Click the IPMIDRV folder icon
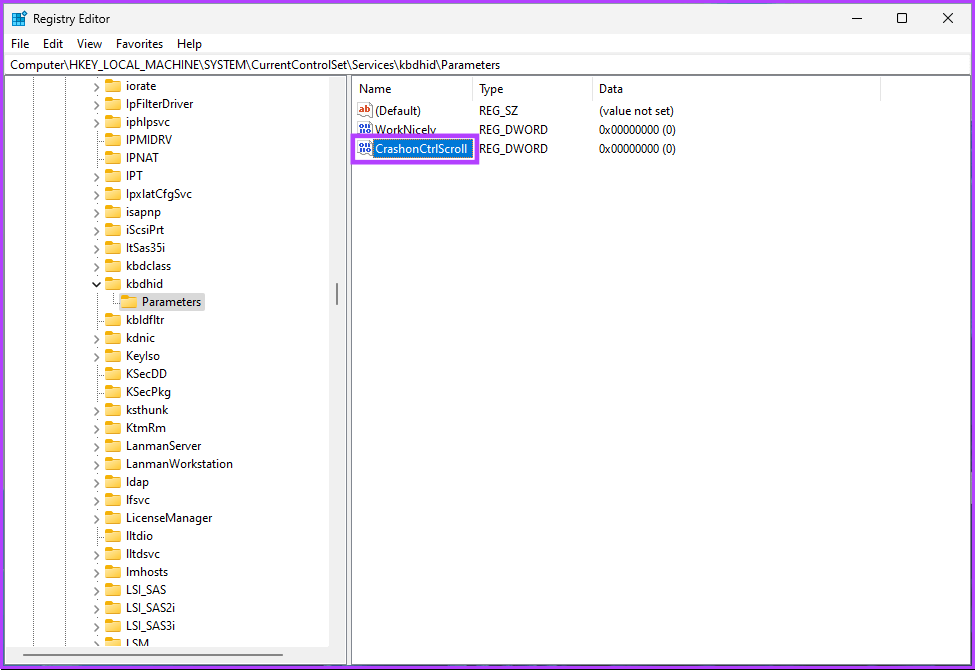 pyautogui.click(x=113, y=140)
